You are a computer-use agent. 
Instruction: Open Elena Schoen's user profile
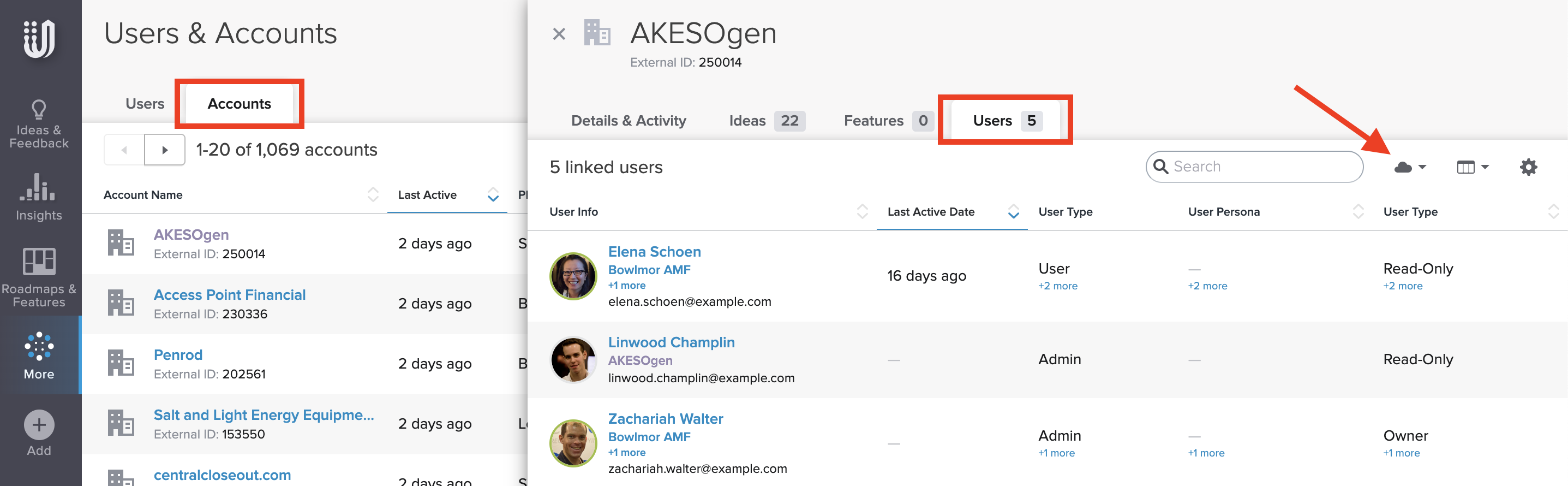click(x=654, y=252)
